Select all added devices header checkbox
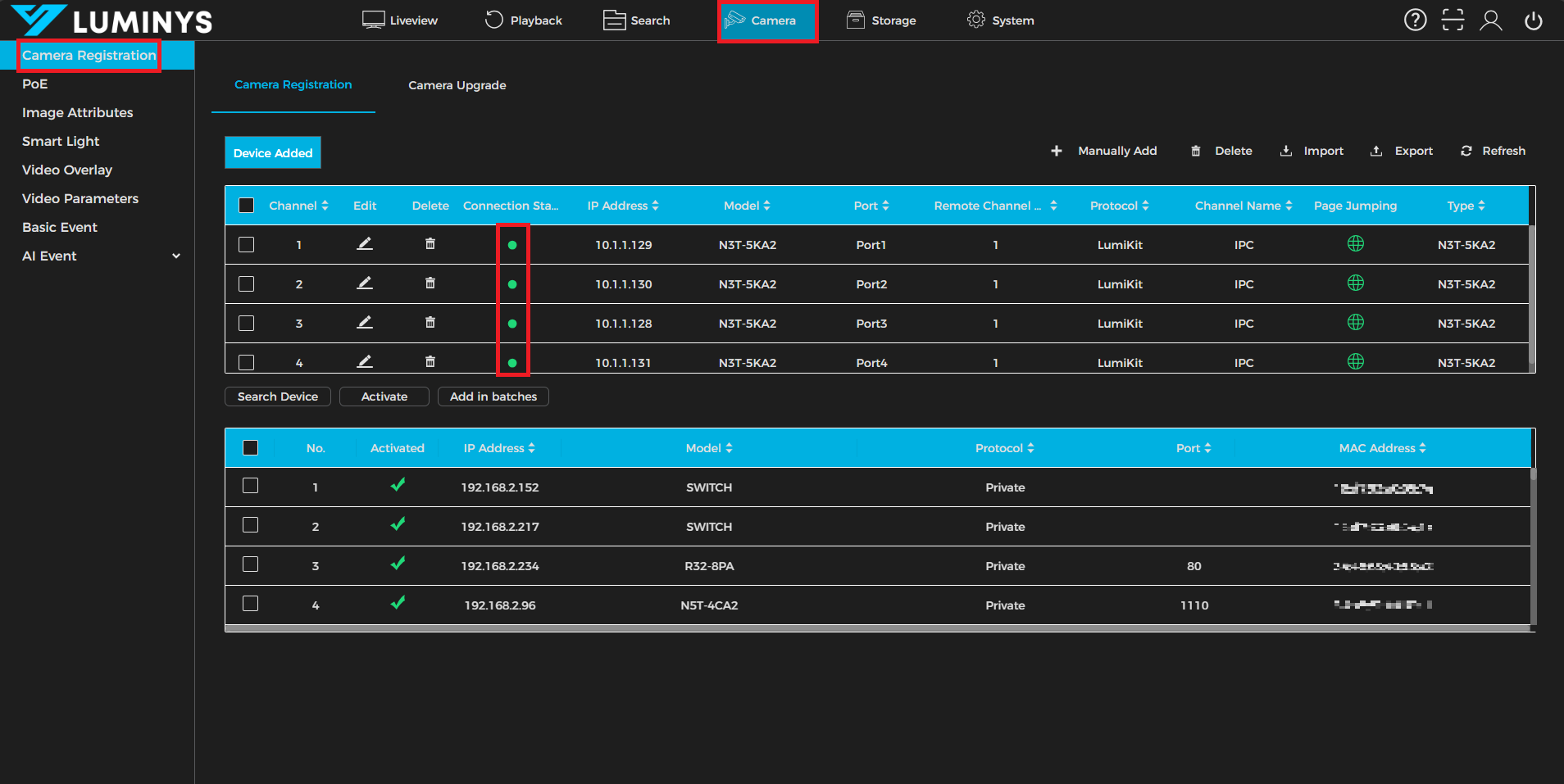 [x=246, y=206]
